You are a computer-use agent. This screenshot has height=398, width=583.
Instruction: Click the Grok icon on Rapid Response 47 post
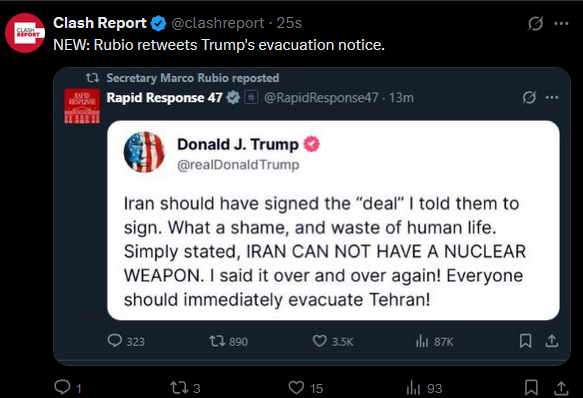pyautogui.click(x=529, y=97)
